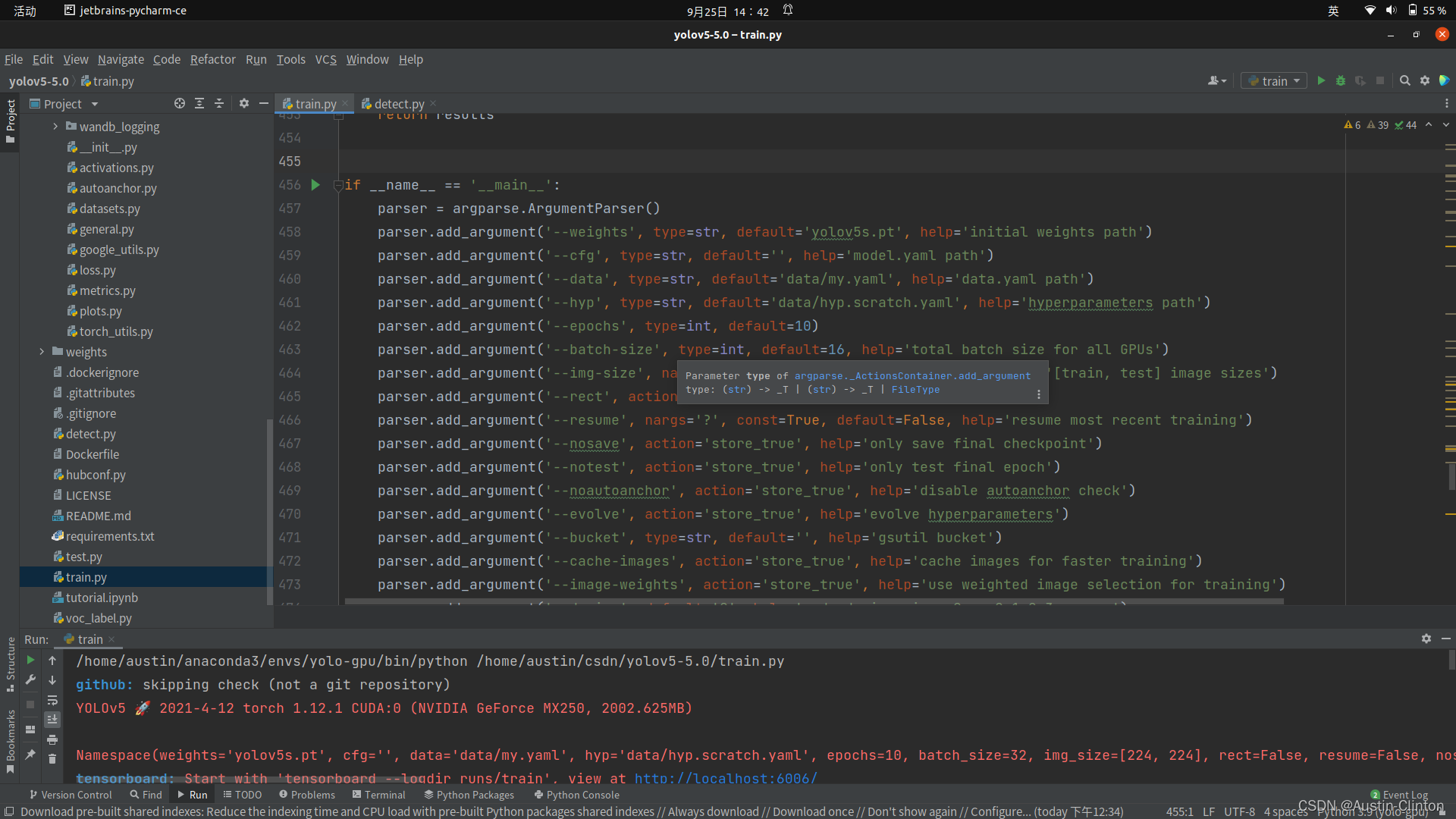Open Run panel settings gear

click(x=1426, y=639)
